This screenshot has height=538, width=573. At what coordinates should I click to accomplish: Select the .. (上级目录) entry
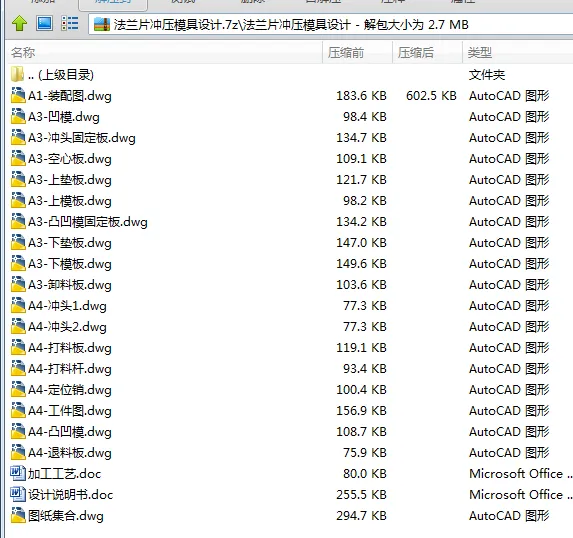(61, 75)
